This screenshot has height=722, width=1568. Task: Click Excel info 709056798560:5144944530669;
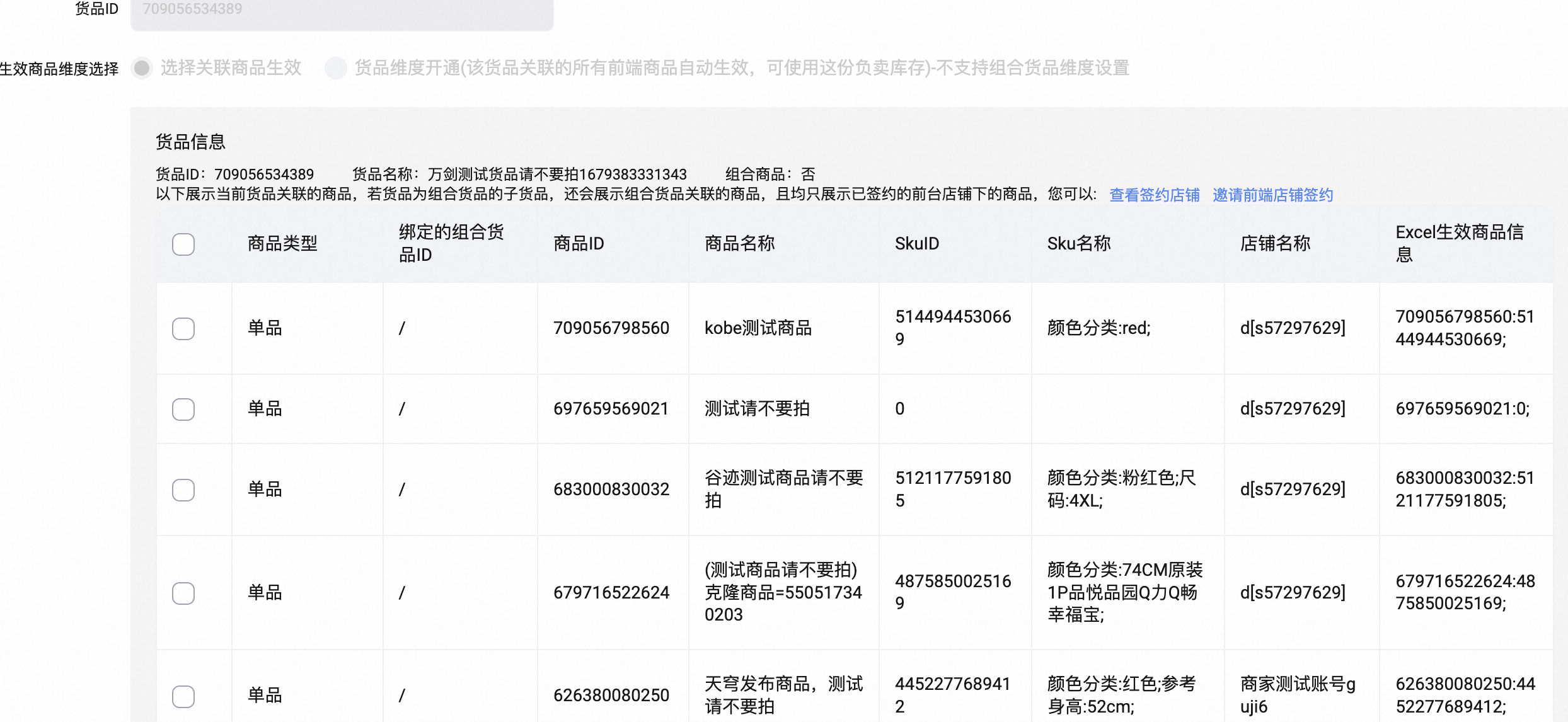1465,328
